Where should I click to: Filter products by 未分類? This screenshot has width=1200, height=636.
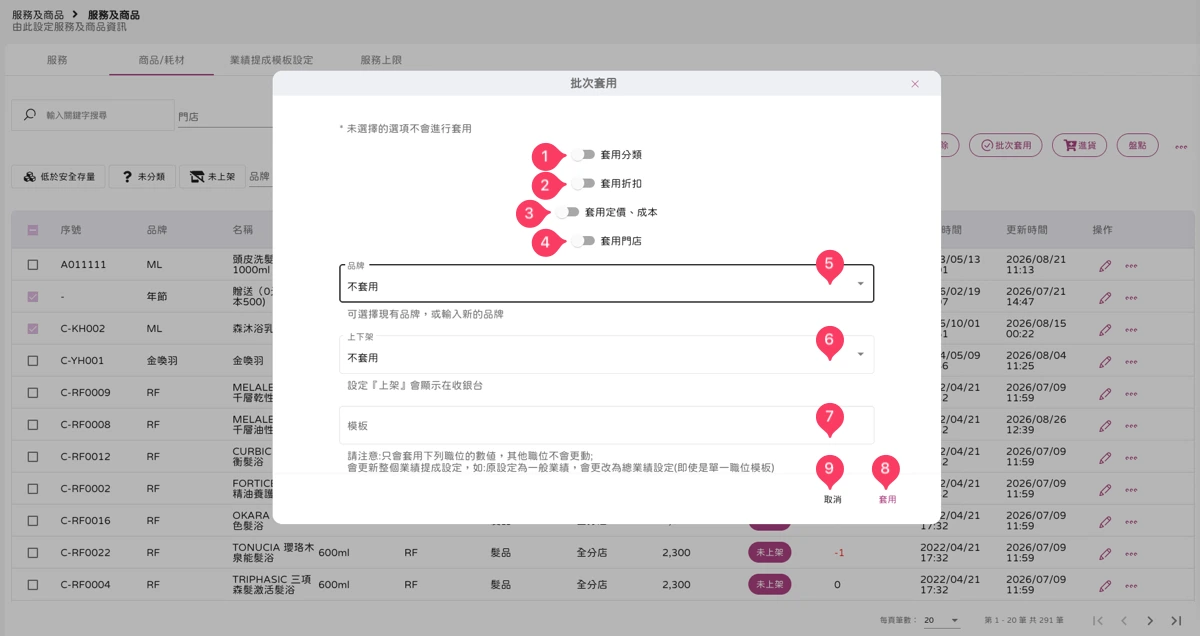(143, 177)
